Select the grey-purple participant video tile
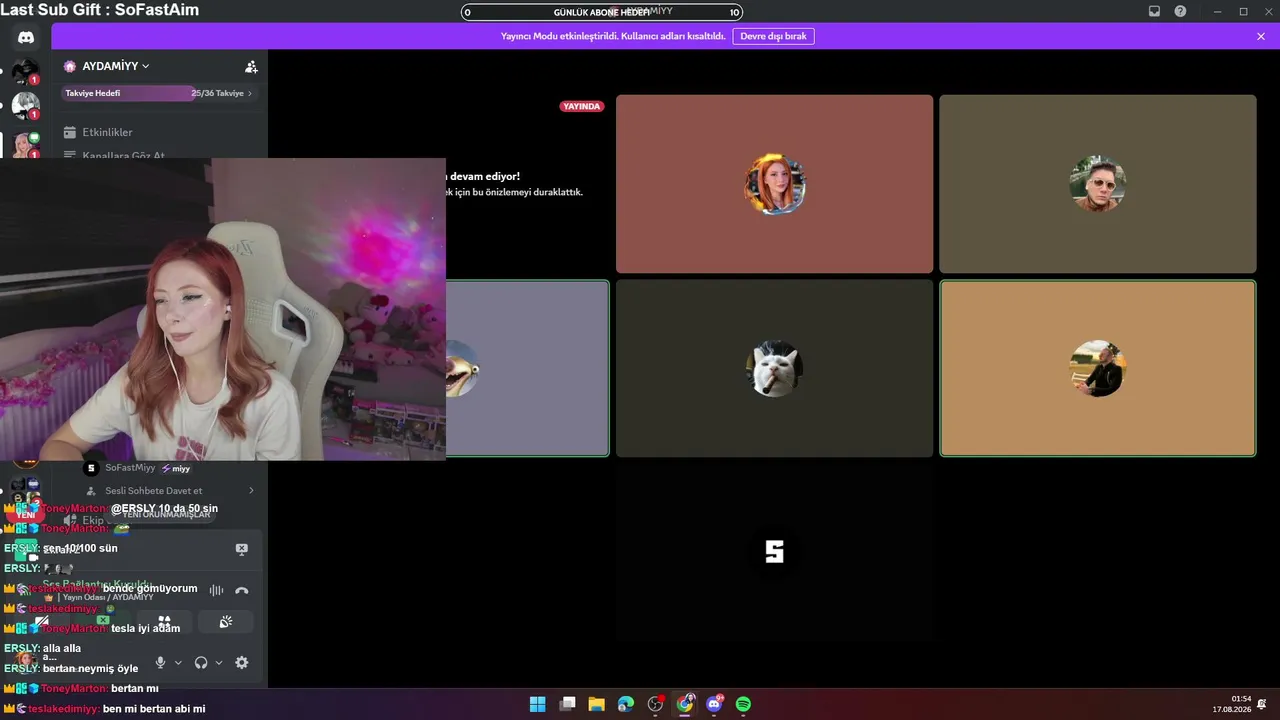Screen dimensions: 1280x720 pyautogui.click(x=527, y=368)
